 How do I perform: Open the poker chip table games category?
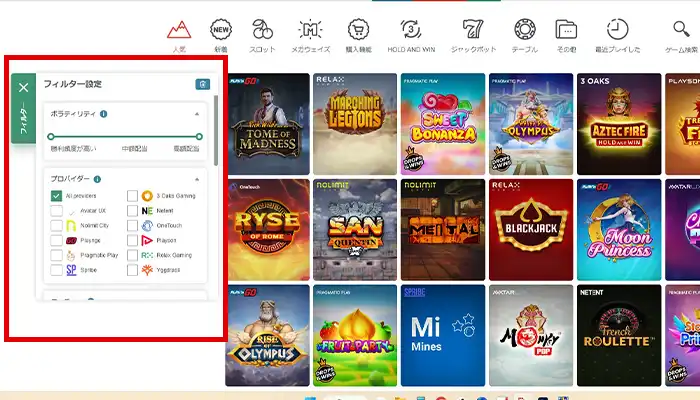525,37
